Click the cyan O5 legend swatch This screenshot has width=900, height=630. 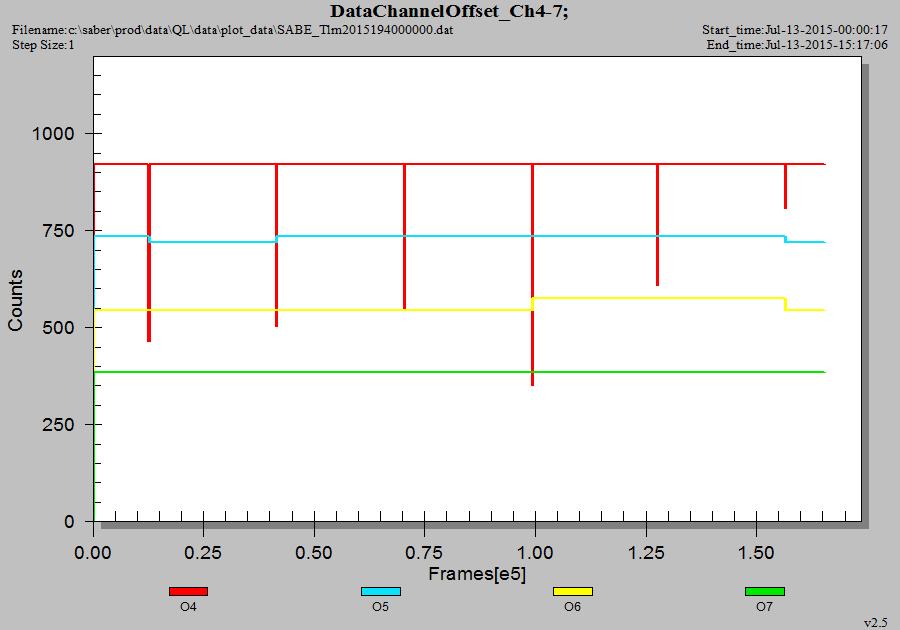tap(381, 592)
